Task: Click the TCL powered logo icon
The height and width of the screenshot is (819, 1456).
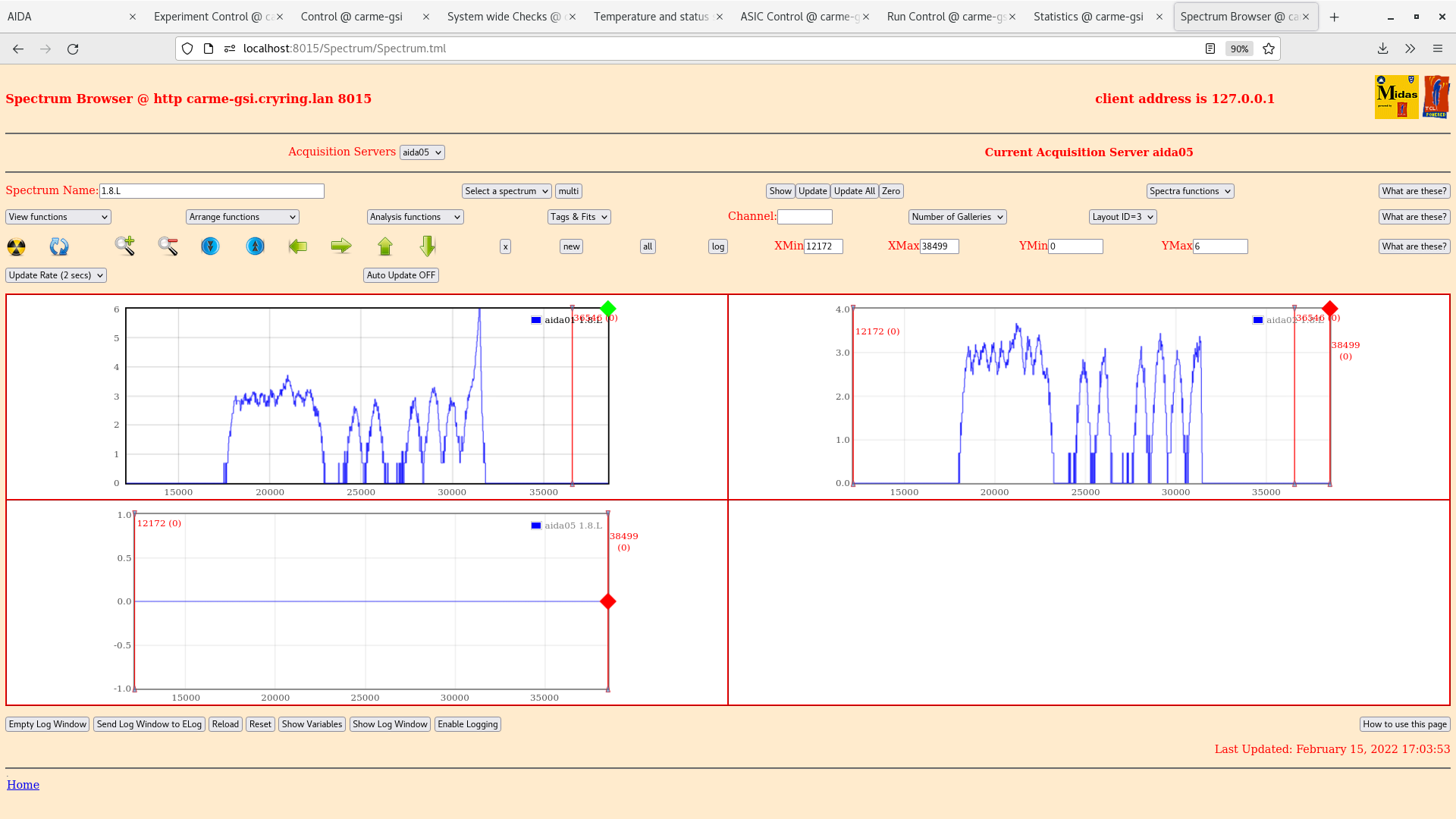Action: point(1436,97)
